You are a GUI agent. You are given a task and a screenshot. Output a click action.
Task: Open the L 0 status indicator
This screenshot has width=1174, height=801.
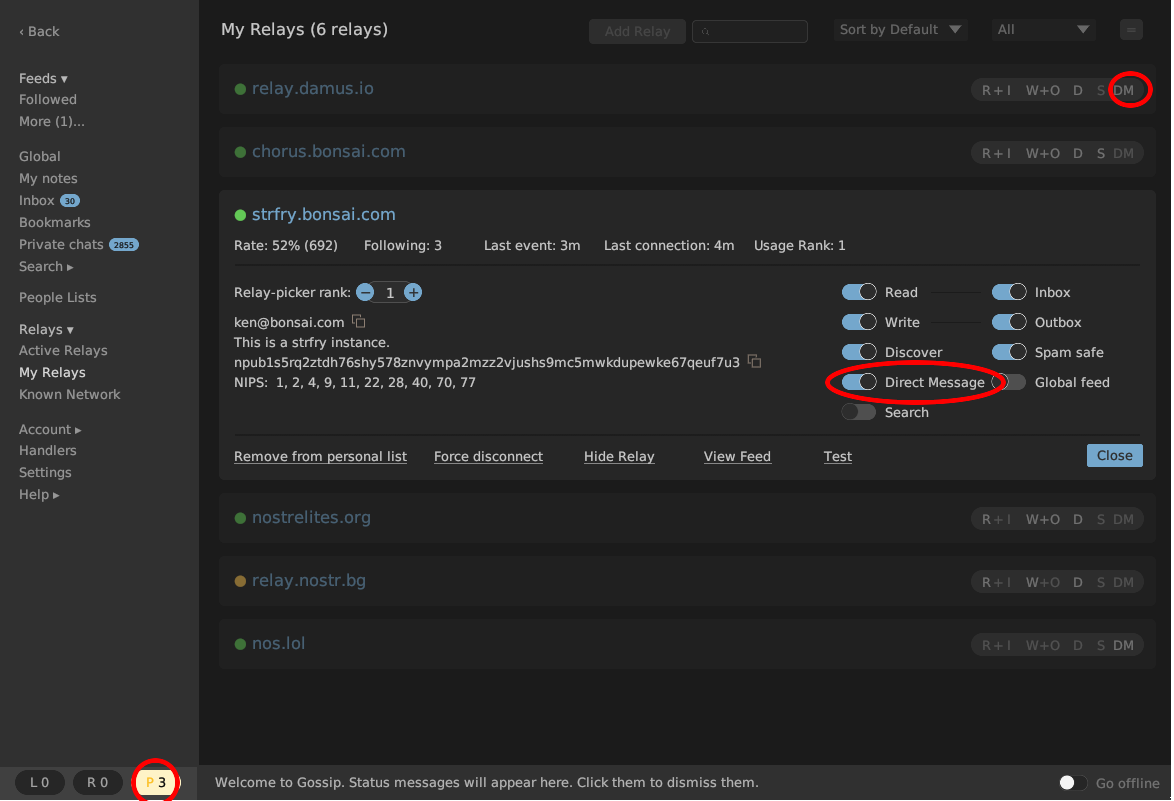tap(40, 782)
